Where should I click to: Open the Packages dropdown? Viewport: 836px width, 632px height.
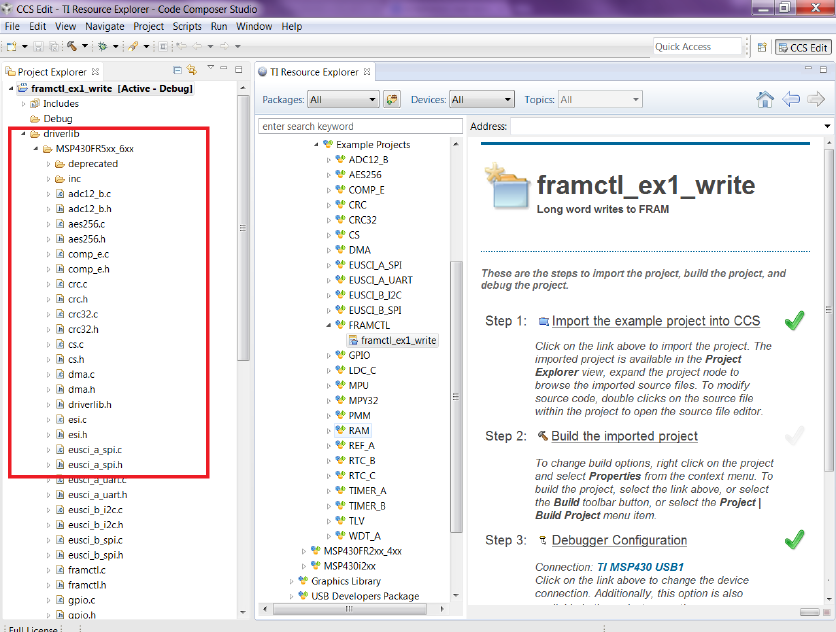pos(342,100)
